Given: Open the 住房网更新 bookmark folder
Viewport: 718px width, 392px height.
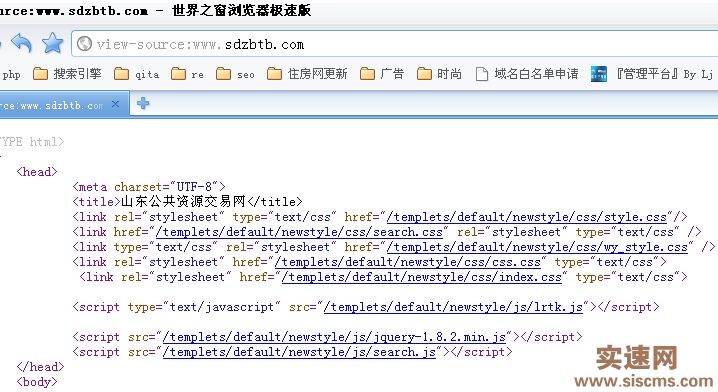Looking at the screenshot, I should (x=307, y=74).
